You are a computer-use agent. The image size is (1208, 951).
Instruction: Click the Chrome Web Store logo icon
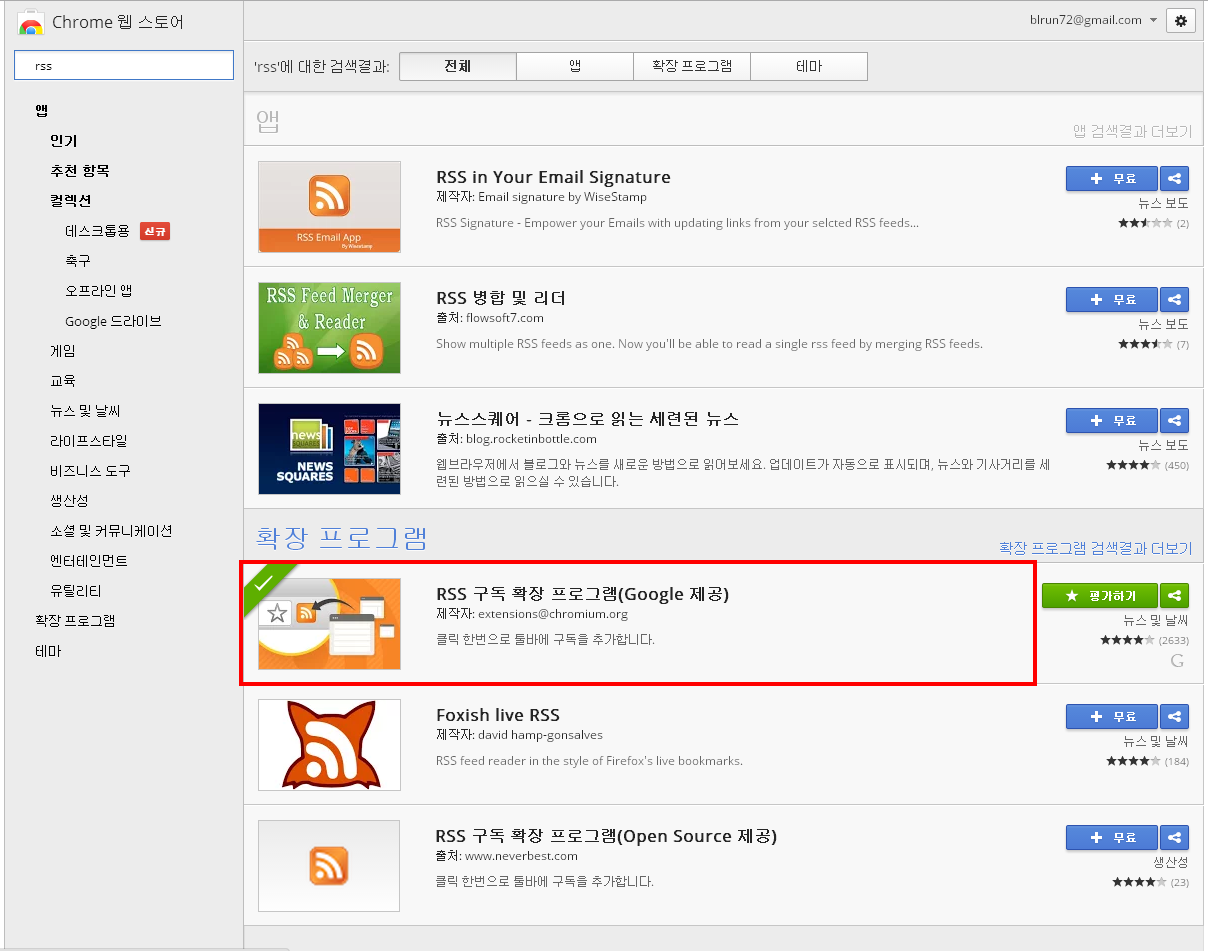[30, 22]
